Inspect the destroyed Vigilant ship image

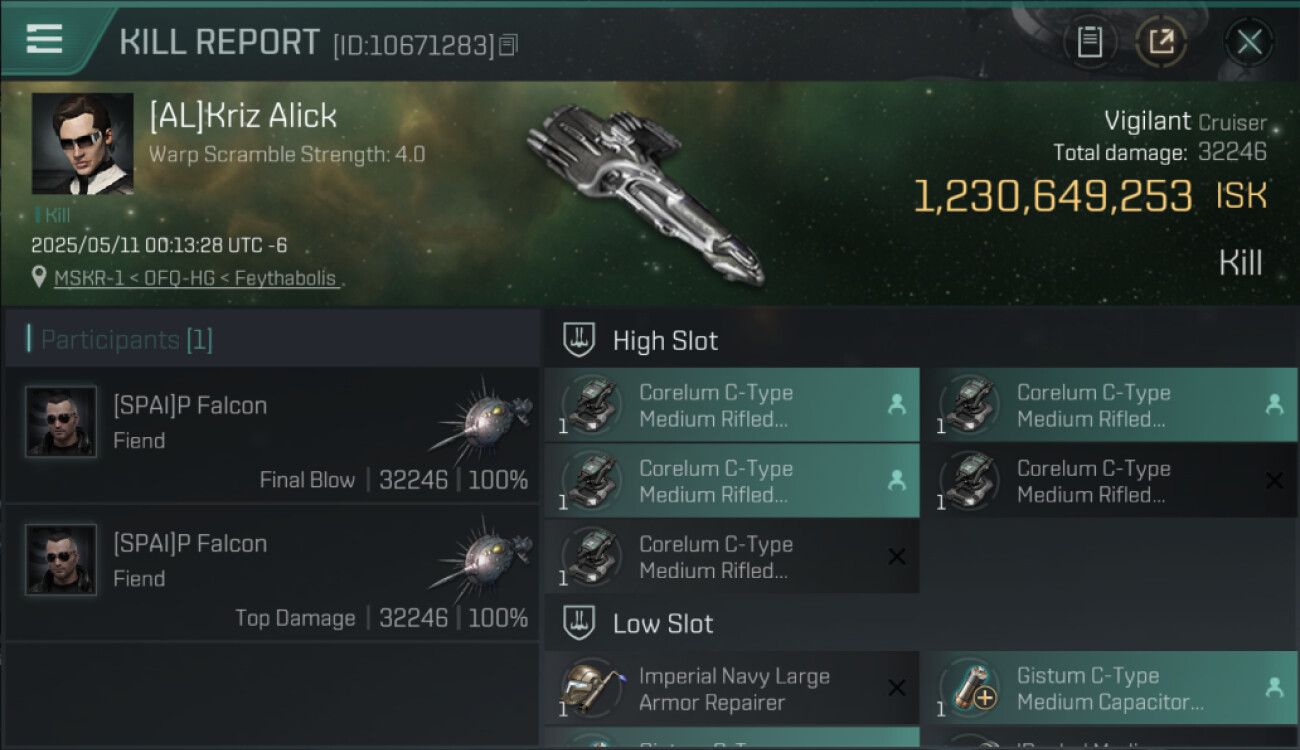click(645, 190)
